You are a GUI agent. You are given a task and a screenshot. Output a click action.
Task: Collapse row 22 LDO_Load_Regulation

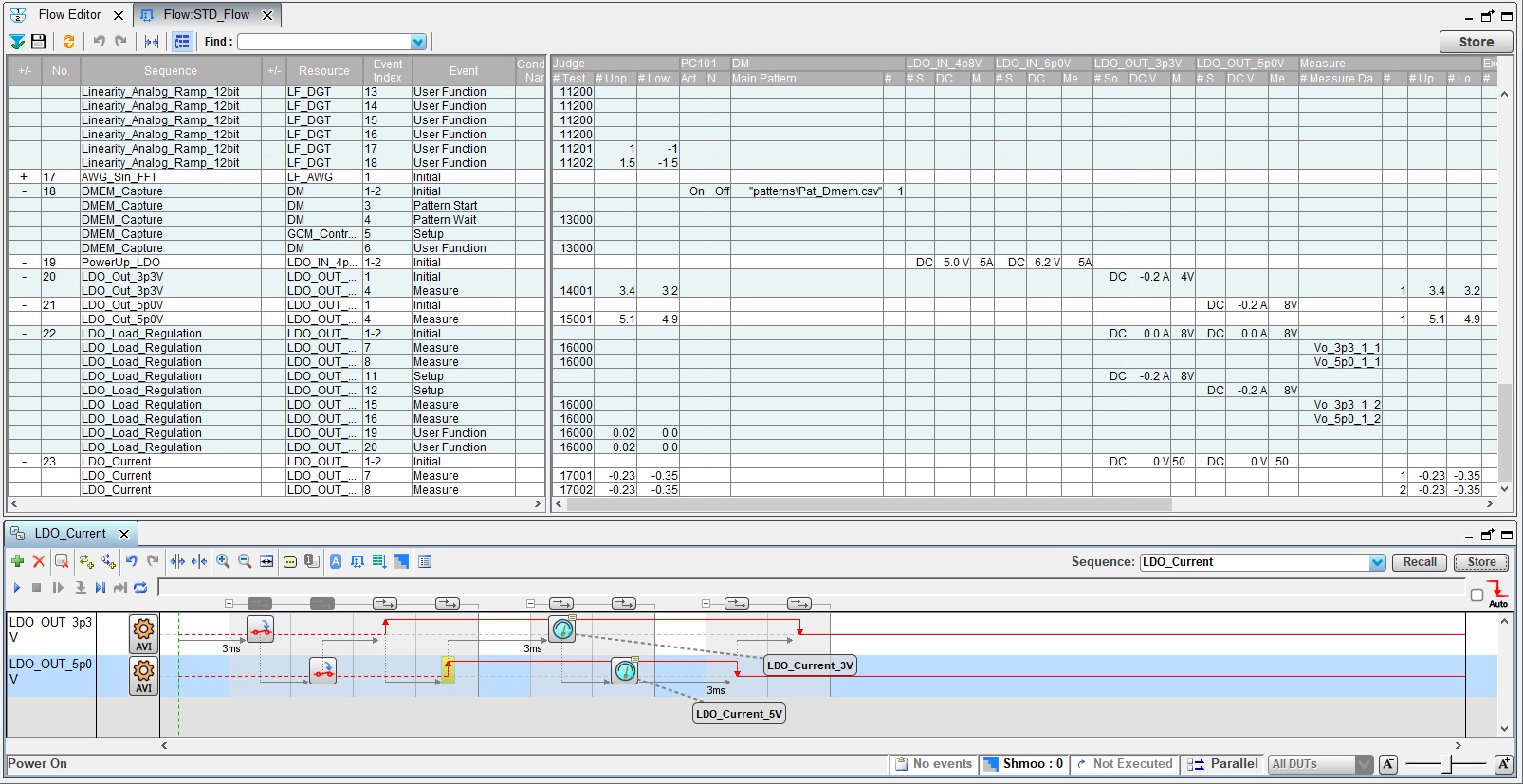tap(24, 334)
